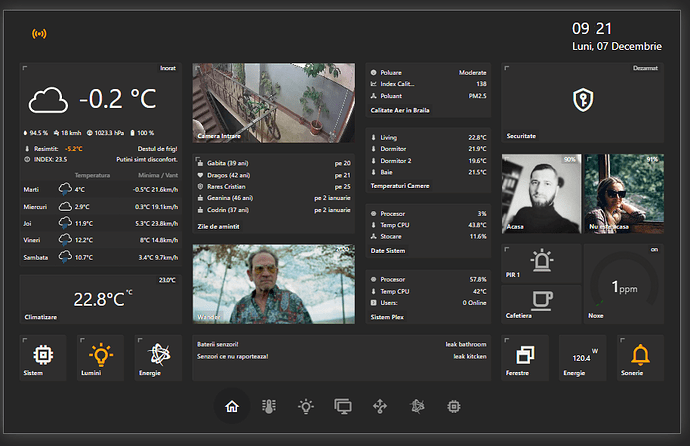
Task: Toggle the Cafetiera coffee maker
Action: (541, 299)
